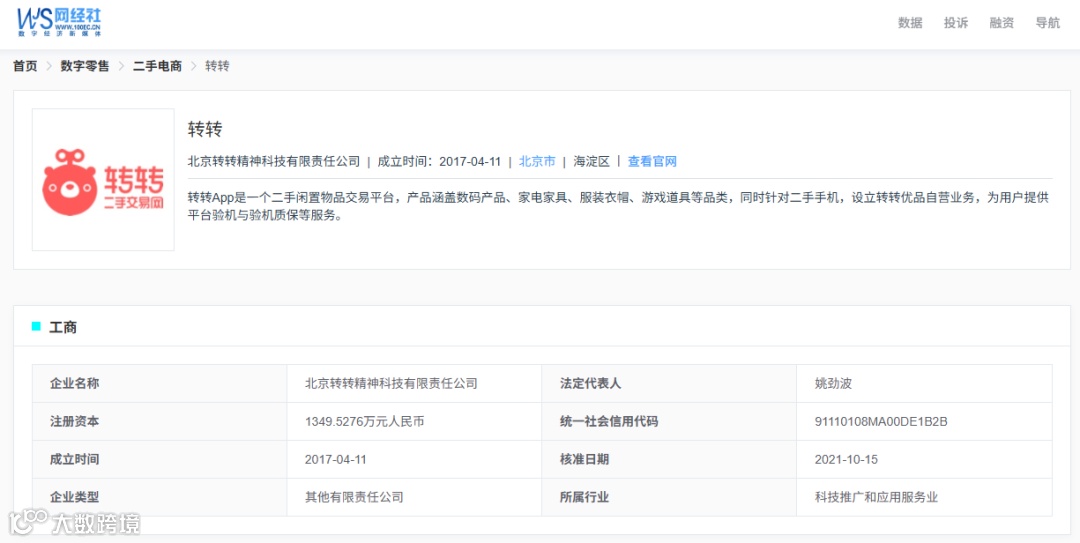Click the 2021-10-15 date value

[846, 459]
